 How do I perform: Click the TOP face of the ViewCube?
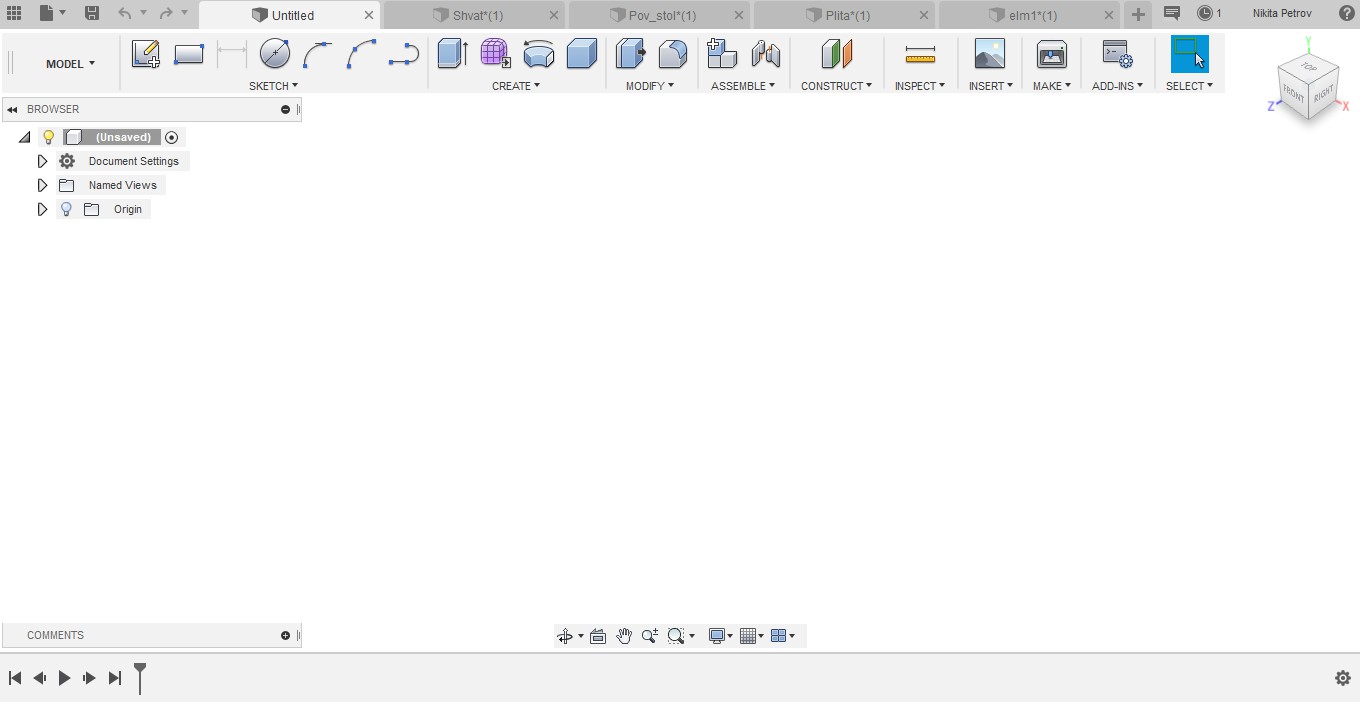(x=1308, y=67)
